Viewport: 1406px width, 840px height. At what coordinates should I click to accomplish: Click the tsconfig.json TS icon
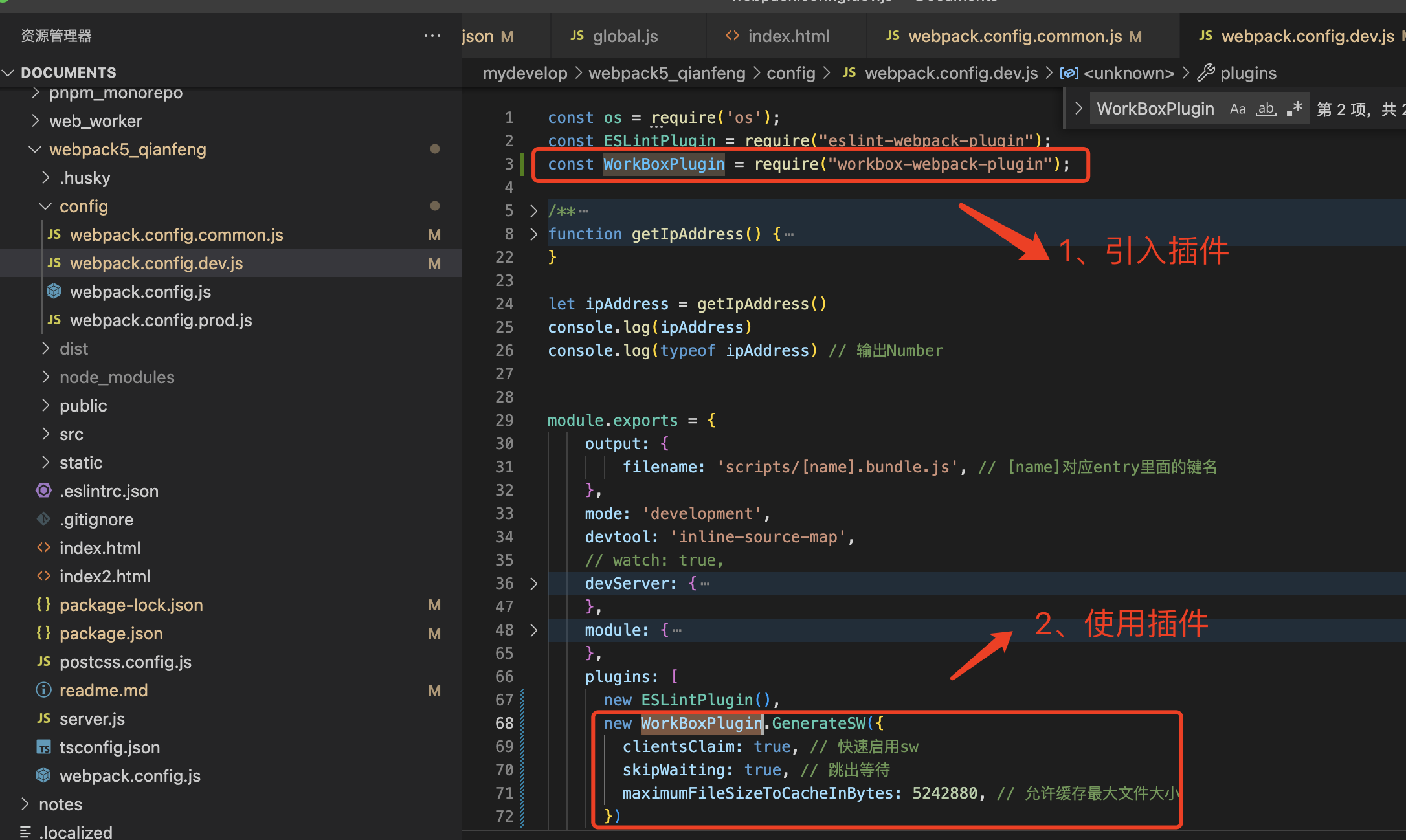pyautogui.click(x=43, y=747)
